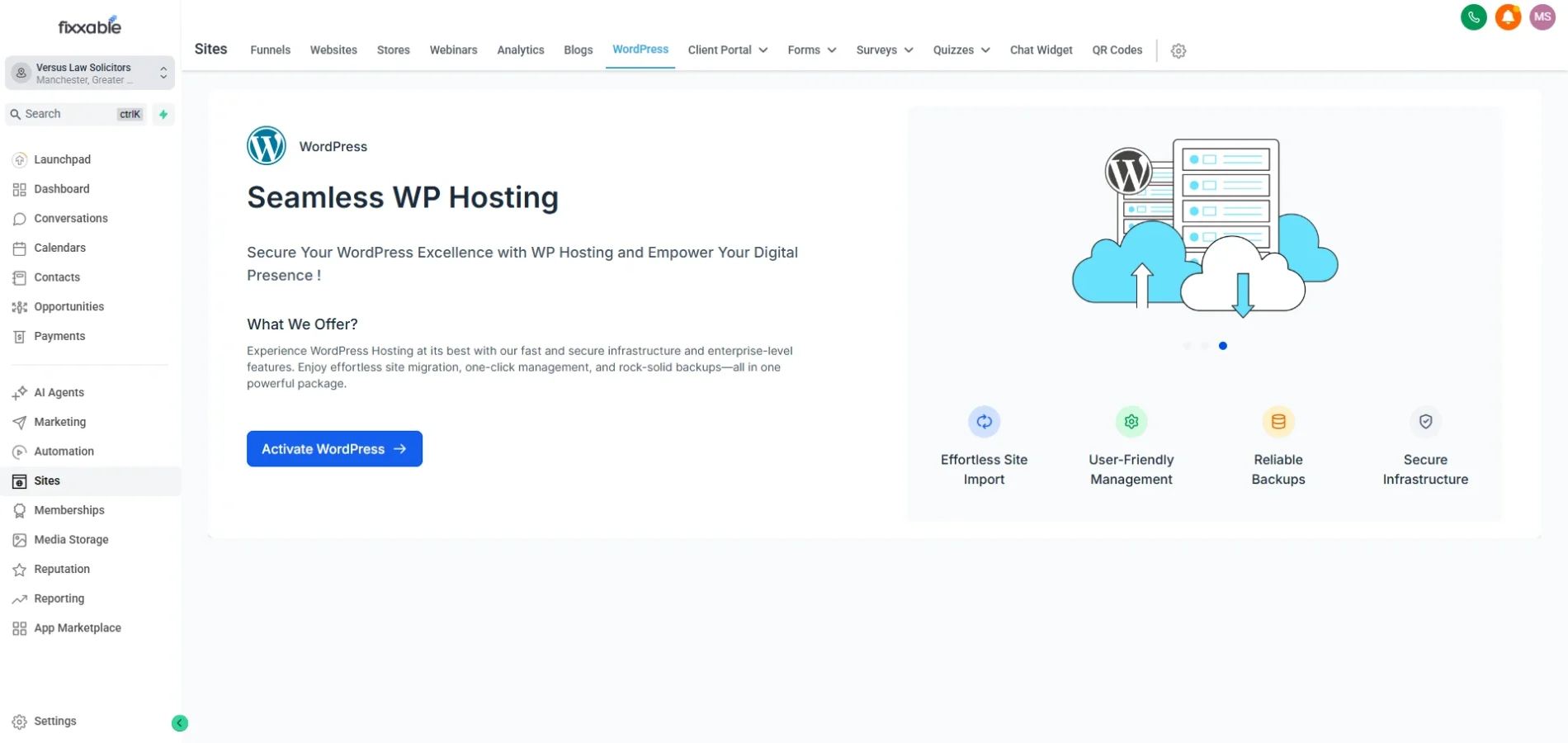Open the notifications bell
1568x743 pixels.
pyautogui.click(x=1508, y=17)
